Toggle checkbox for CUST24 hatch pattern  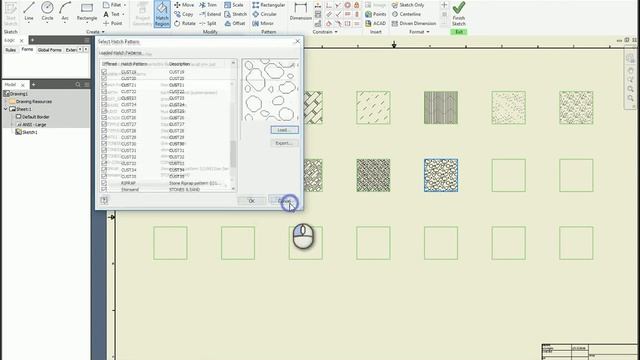(x=104, y=104)
